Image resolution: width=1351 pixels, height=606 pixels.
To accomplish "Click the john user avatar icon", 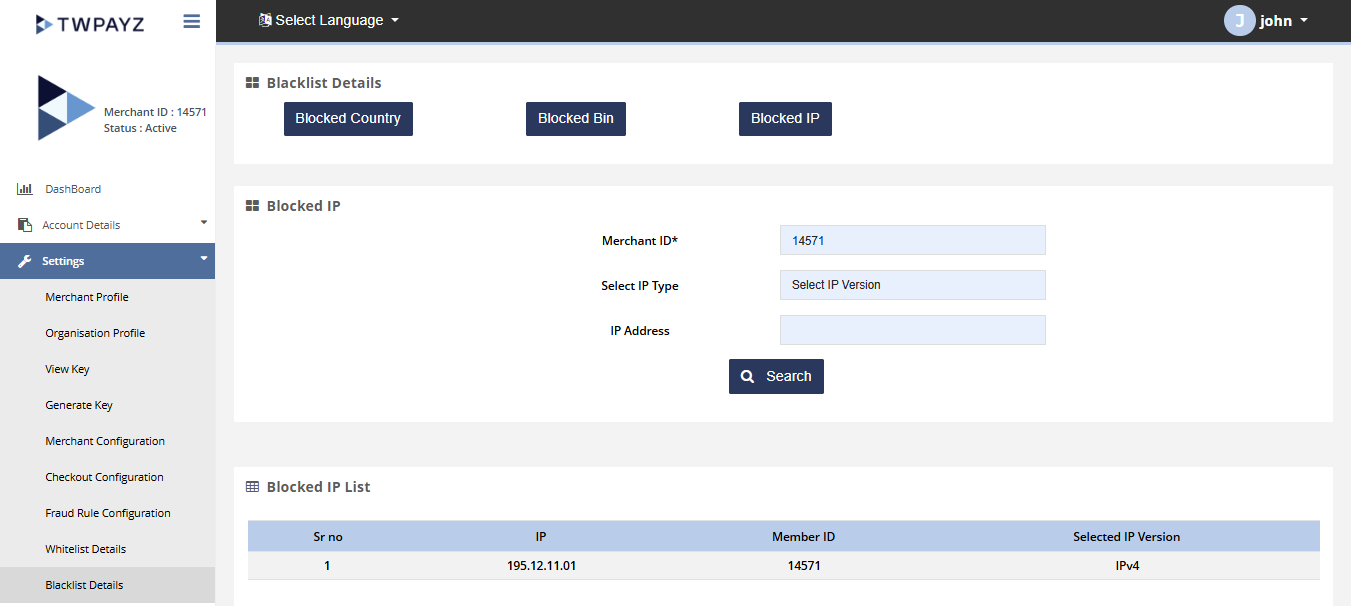I will (x=1239, y=21).
